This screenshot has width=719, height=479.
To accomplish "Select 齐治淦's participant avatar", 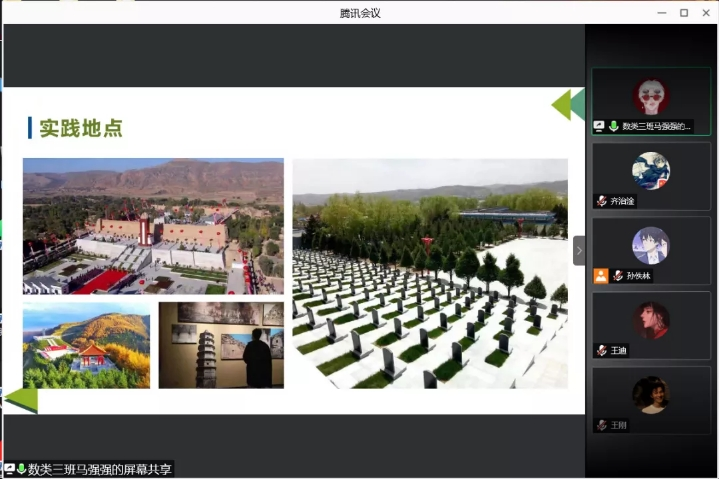I will (x=651, y=171).
